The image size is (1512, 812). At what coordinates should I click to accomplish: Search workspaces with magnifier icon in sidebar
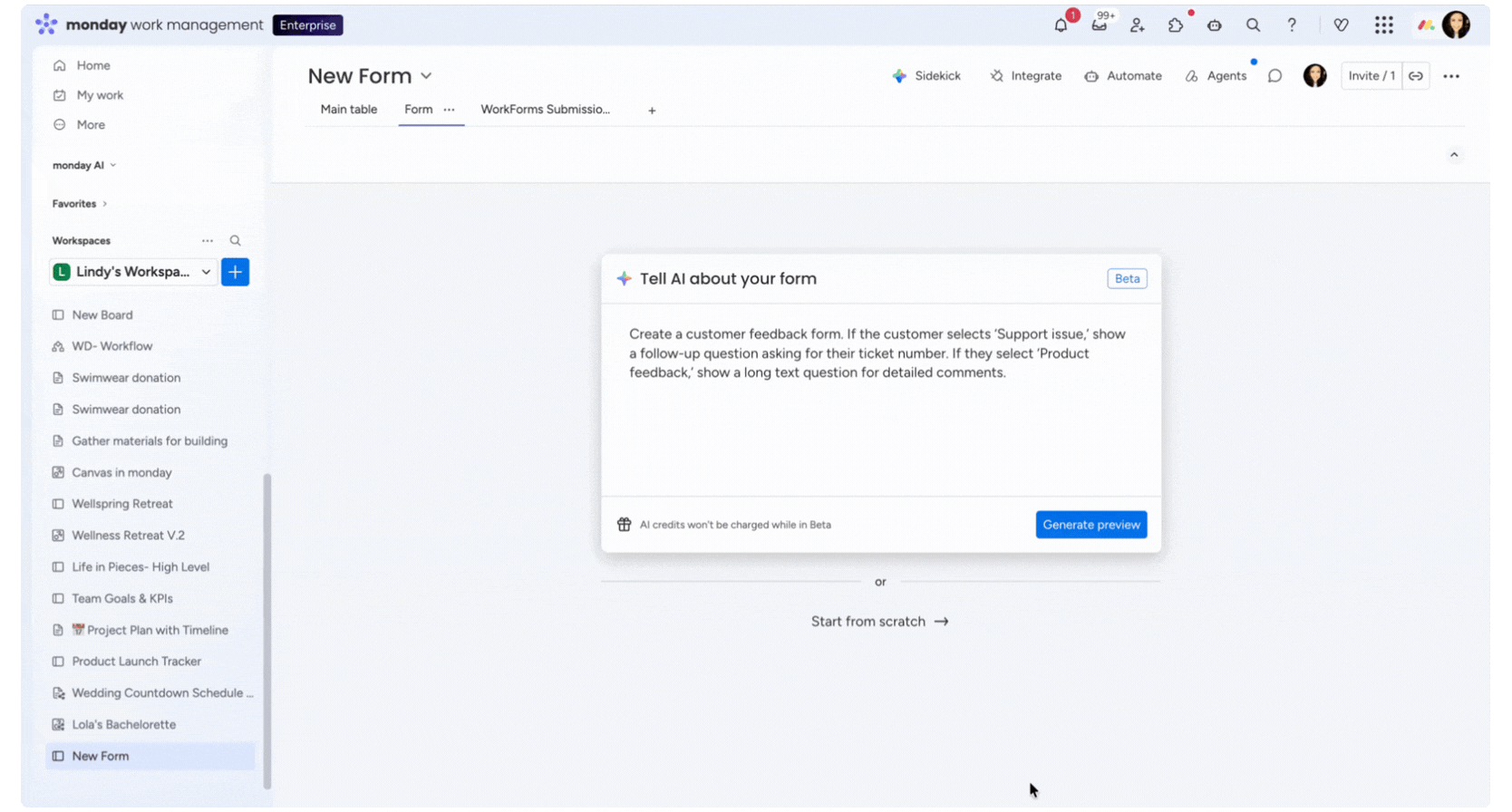pos(235,241)
